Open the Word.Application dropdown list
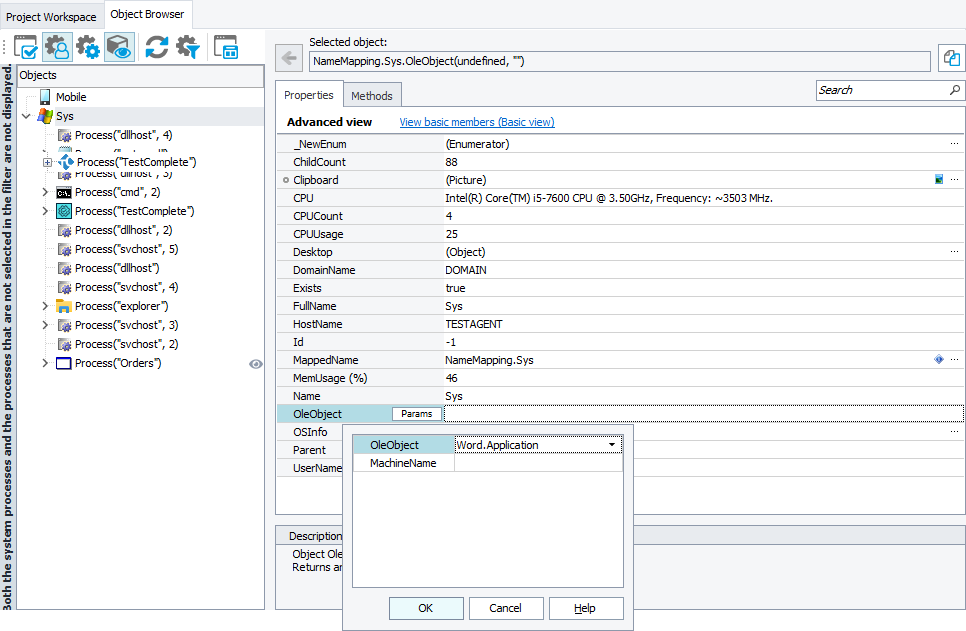The height and width of the screenshot is (631, 966). [613, 445]
